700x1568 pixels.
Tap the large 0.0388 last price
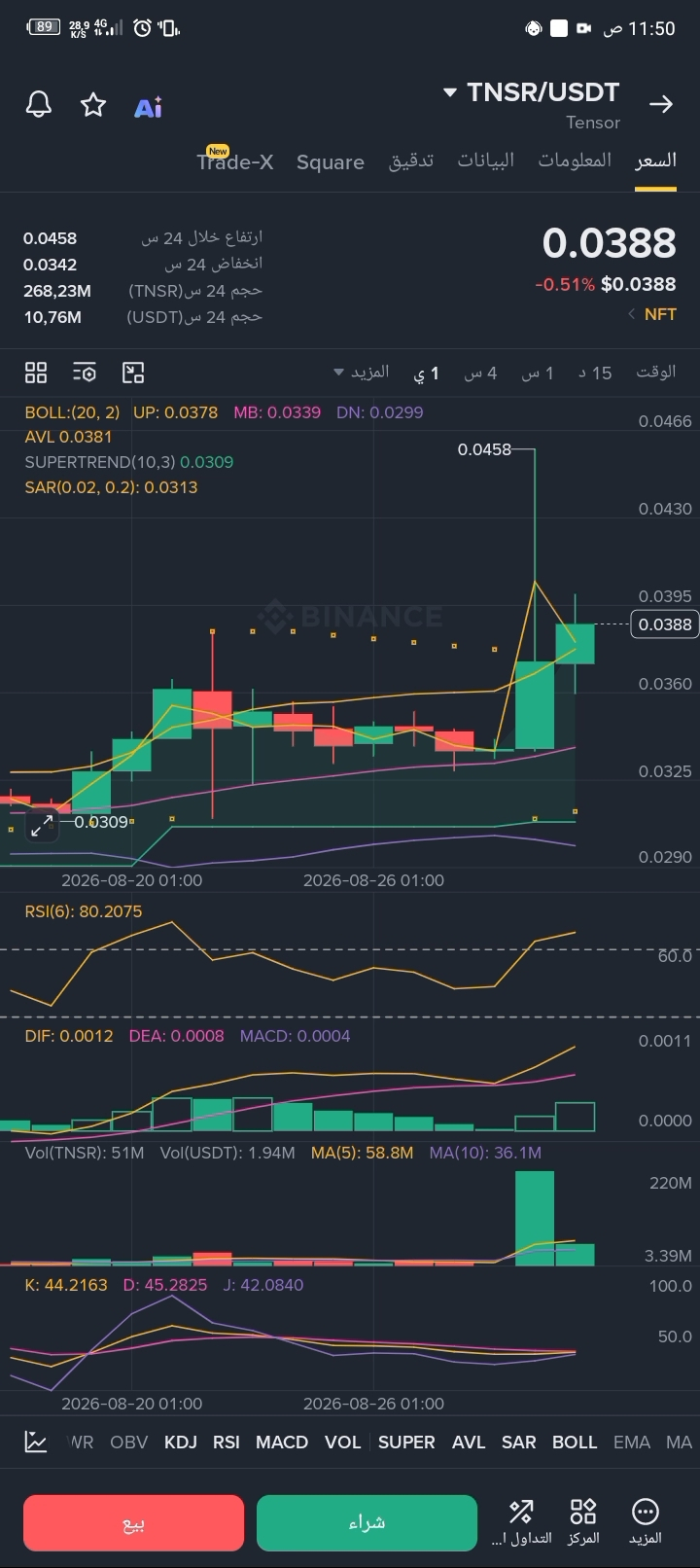[x=609, y=242]
